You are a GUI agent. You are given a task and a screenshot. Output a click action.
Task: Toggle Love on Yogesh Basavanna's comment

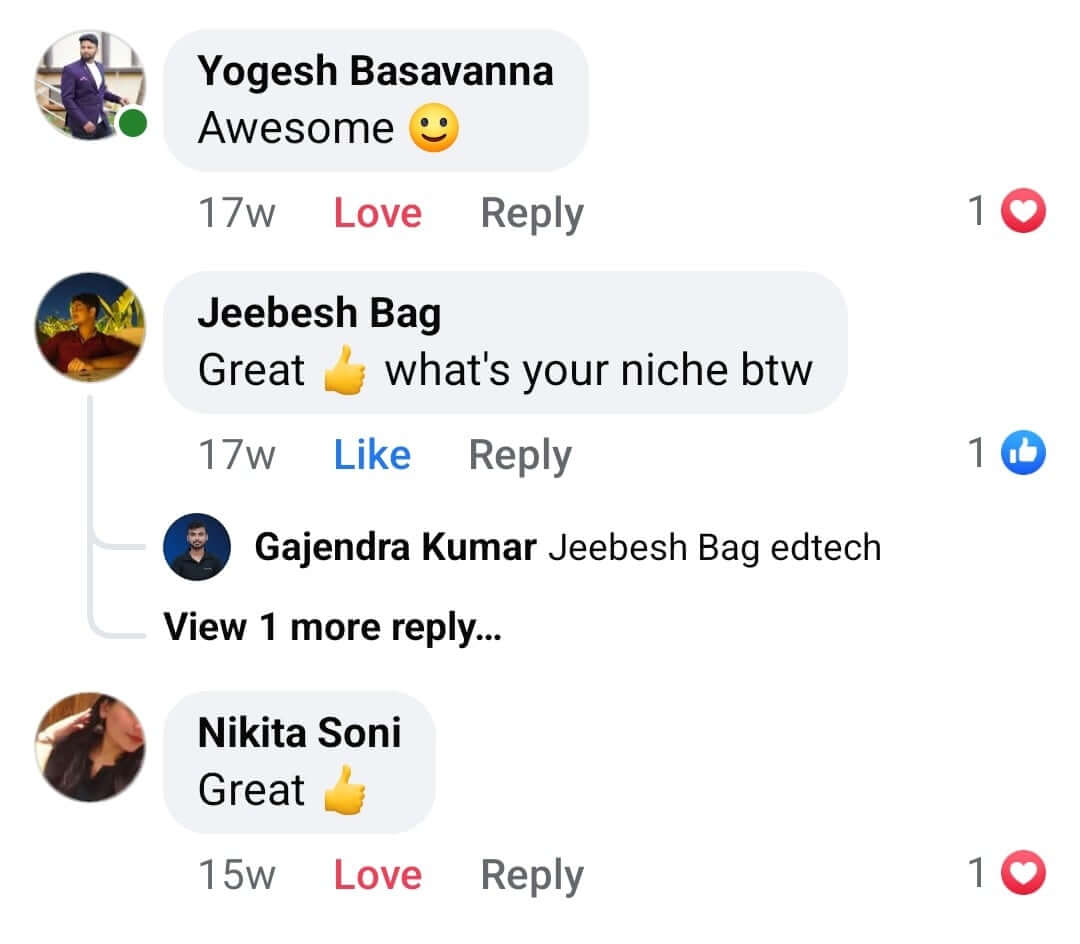pos(377,213)
